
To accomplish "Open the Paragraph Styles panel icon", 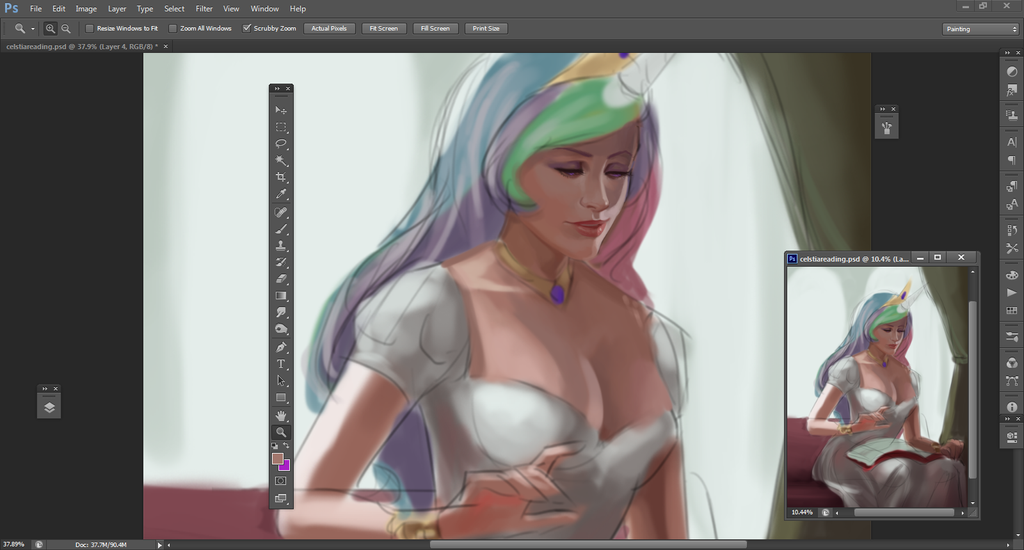I will (1012, 187).
